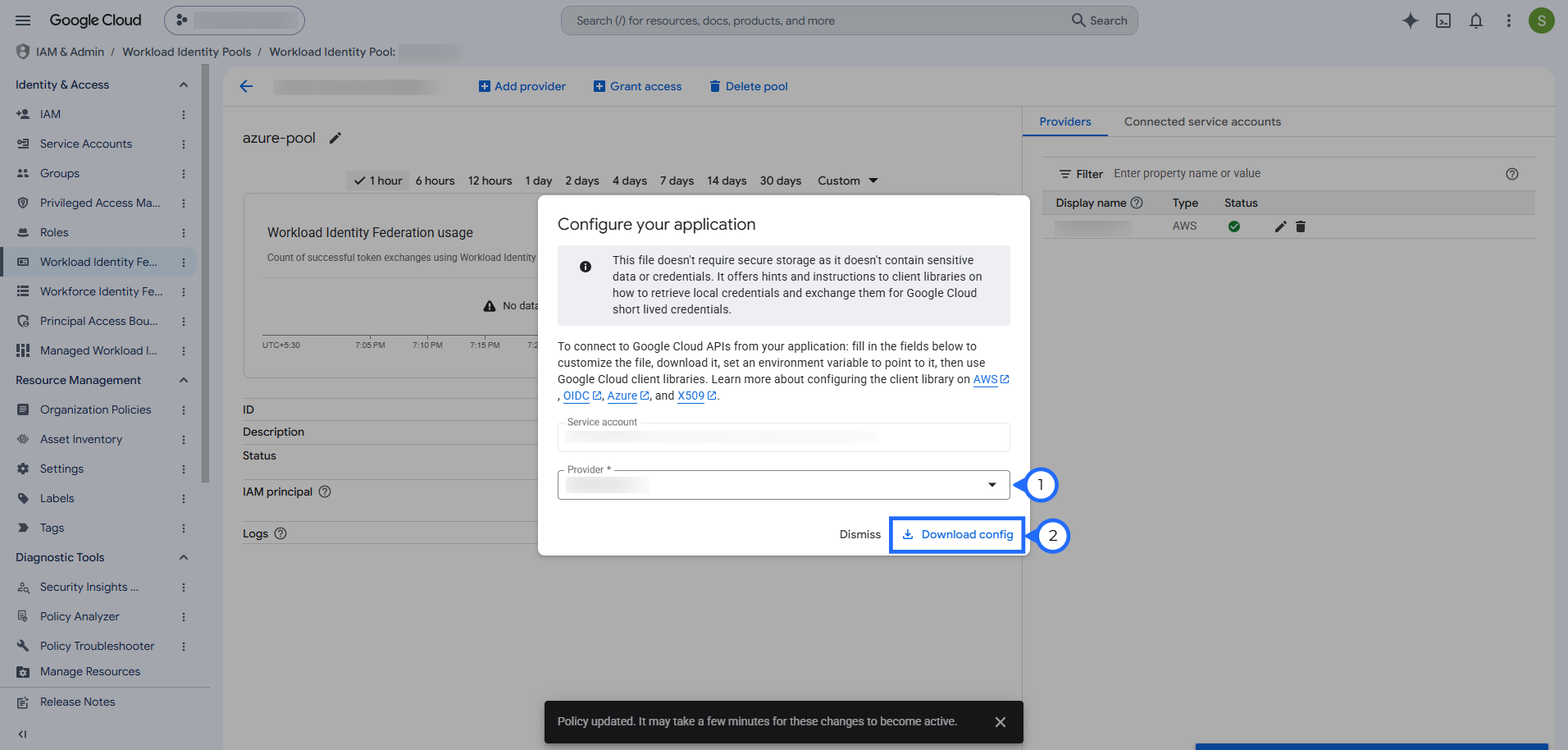Open Organization Policies in the sidebar

[95, 409]
